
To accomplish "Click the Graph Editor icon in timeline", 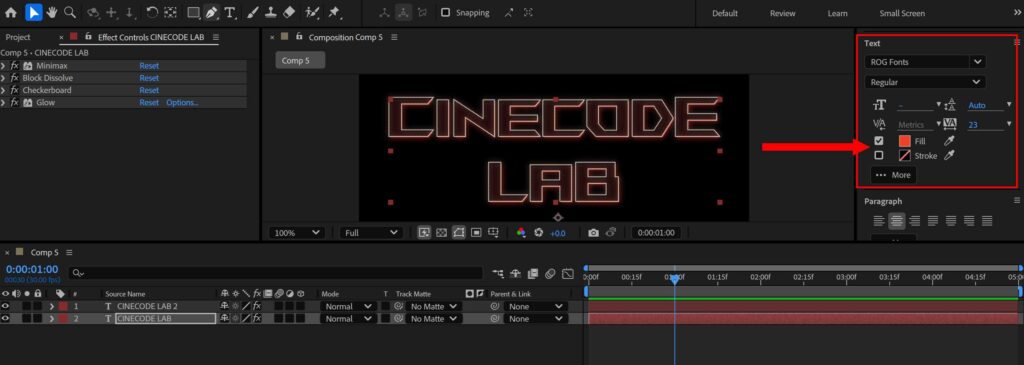I will coord(568,274).
